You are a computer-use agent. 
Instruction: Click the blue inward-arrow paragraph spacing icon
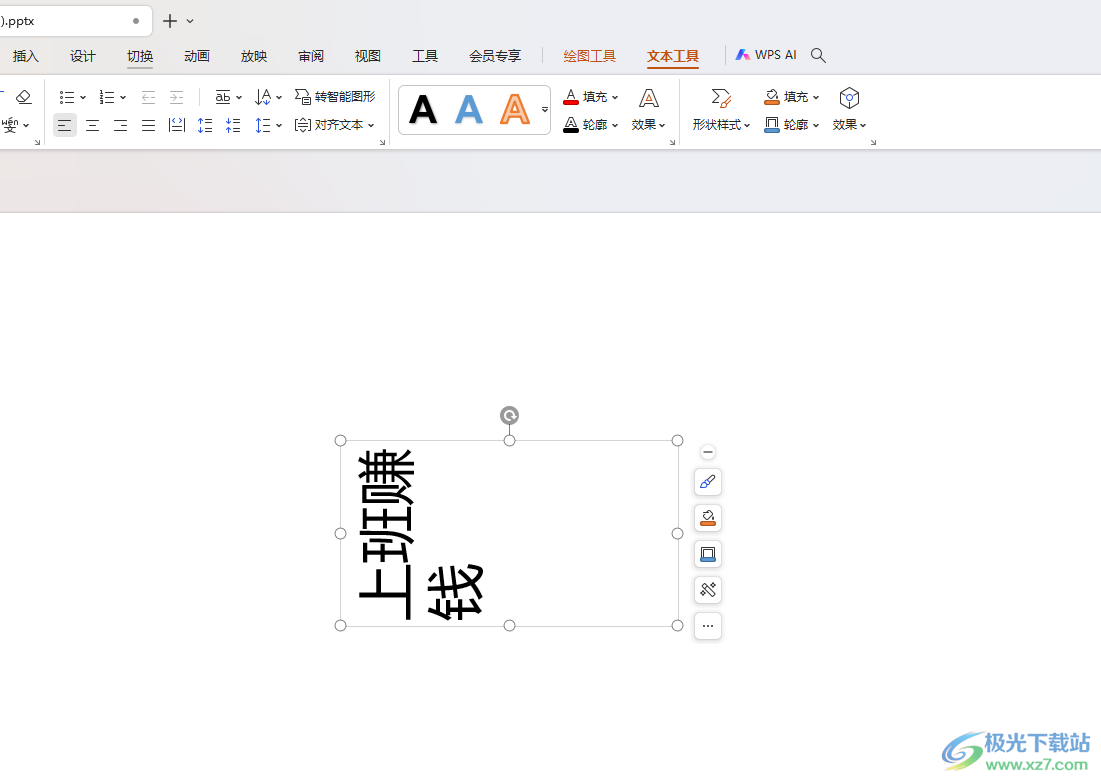[233, 126]
